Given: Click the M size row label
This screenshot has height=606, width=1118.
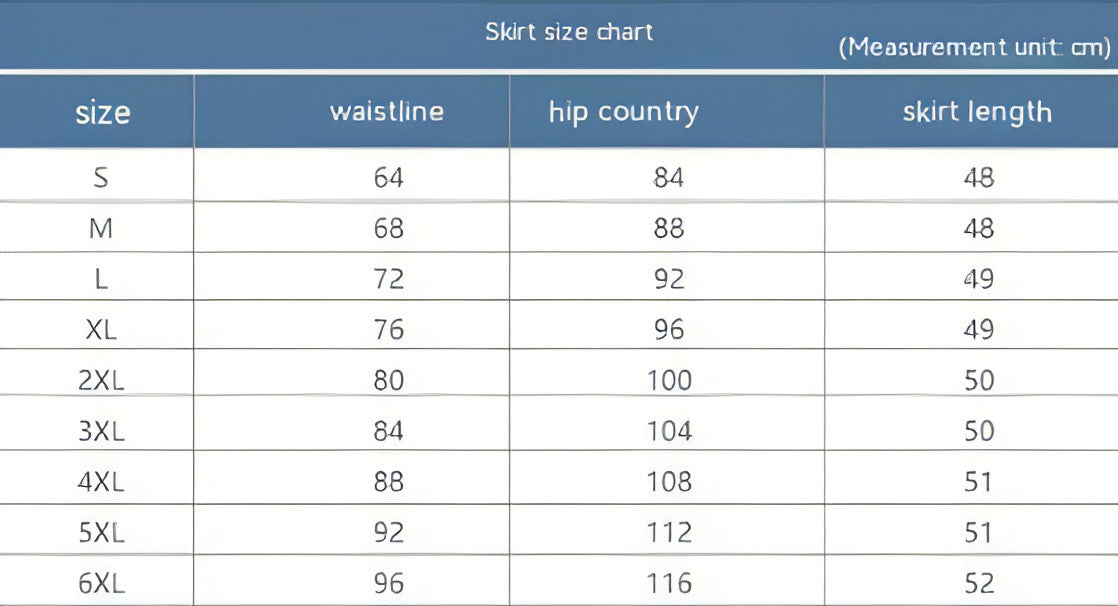Looking at the screenshot, I should [101, 228].
